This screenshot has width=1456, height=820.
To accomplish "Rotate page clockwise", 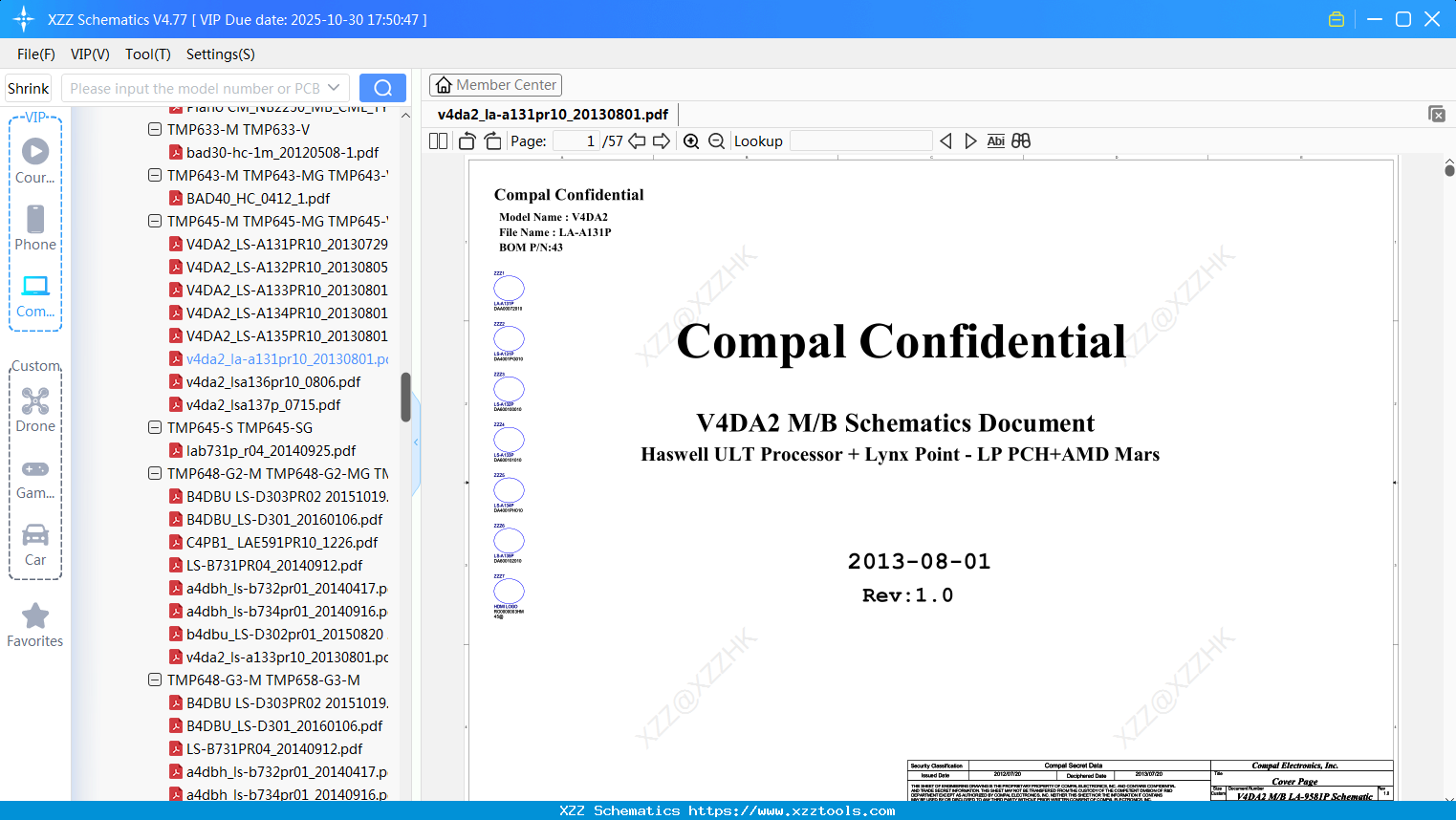I will (x=493, y=141).
